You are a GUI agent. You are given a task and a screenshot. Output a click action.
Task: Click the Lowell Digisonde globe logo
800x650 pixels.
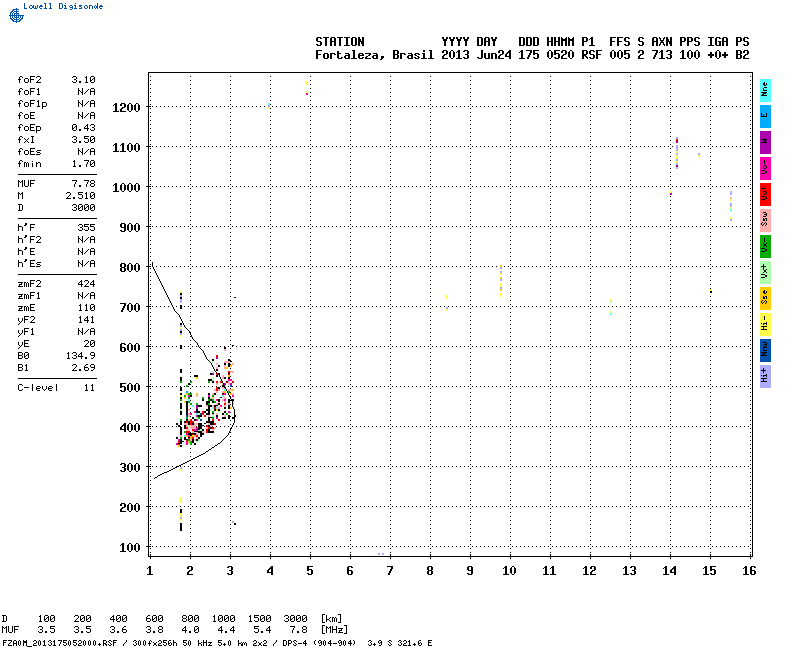coord(16,16)
